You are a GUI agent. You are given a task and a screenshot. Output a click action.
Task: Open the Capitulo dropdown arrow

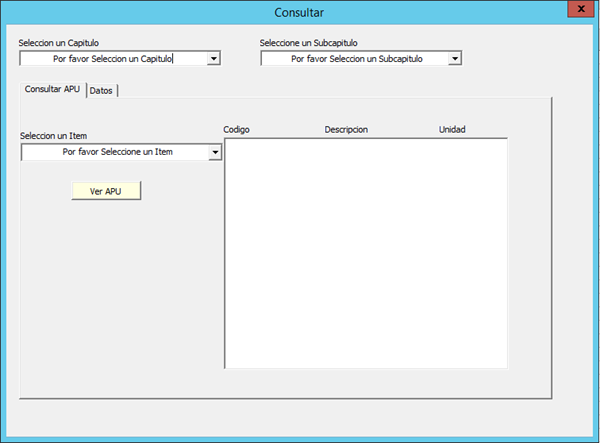214,59
